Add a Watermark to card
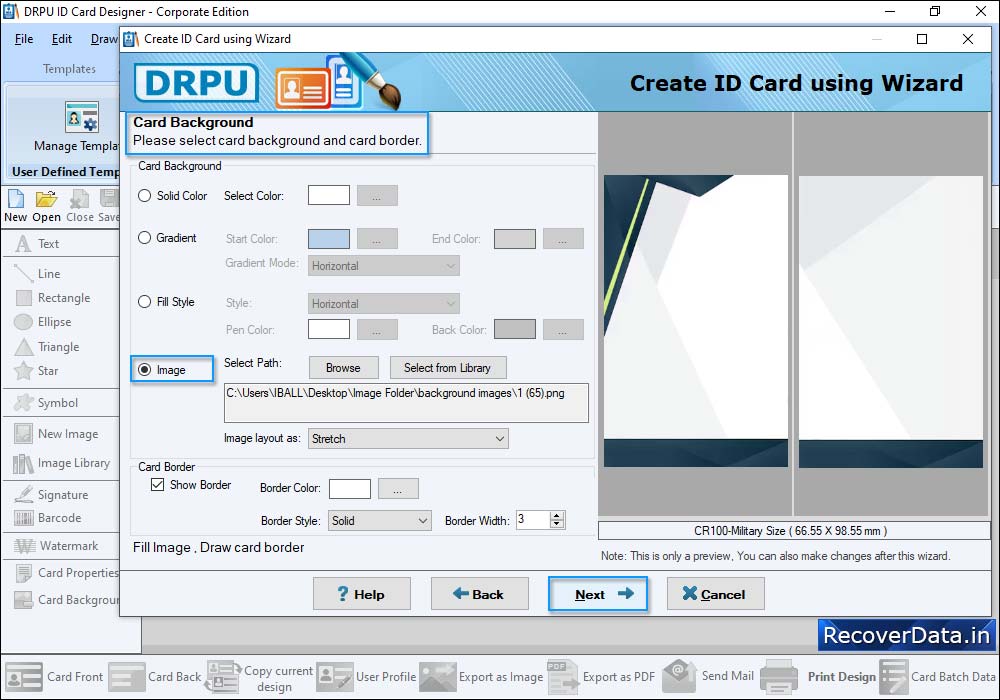Screen dimensions: 1000x700 [x=57, y=546]
